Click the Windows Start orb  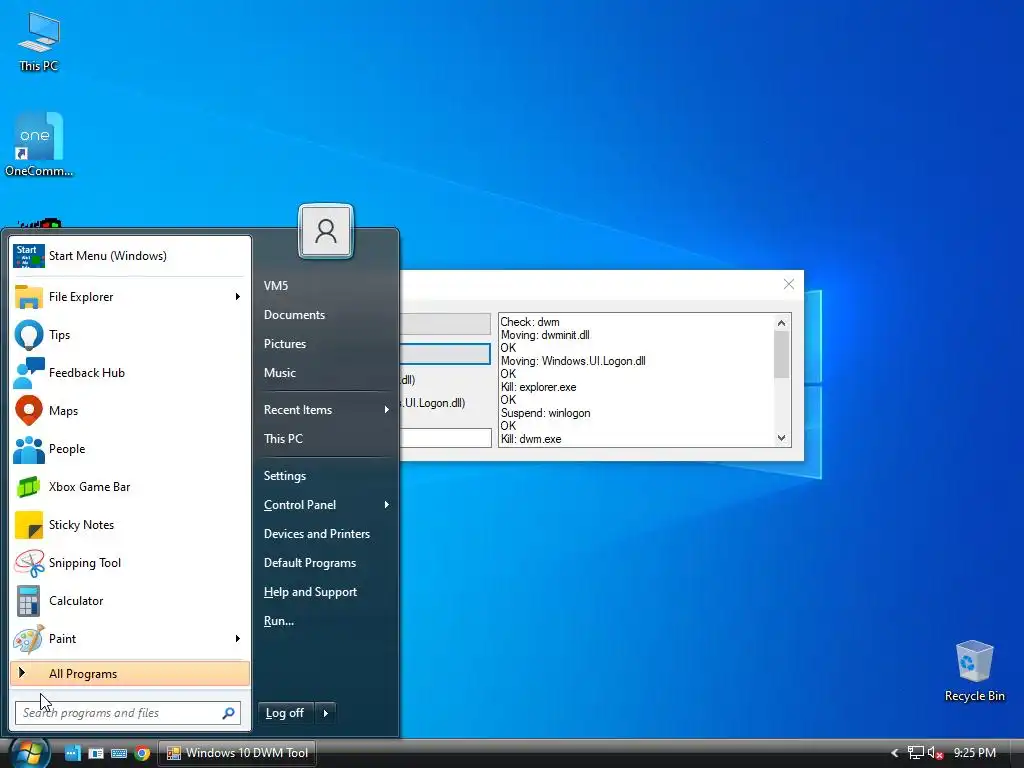(x=29, y=753)
